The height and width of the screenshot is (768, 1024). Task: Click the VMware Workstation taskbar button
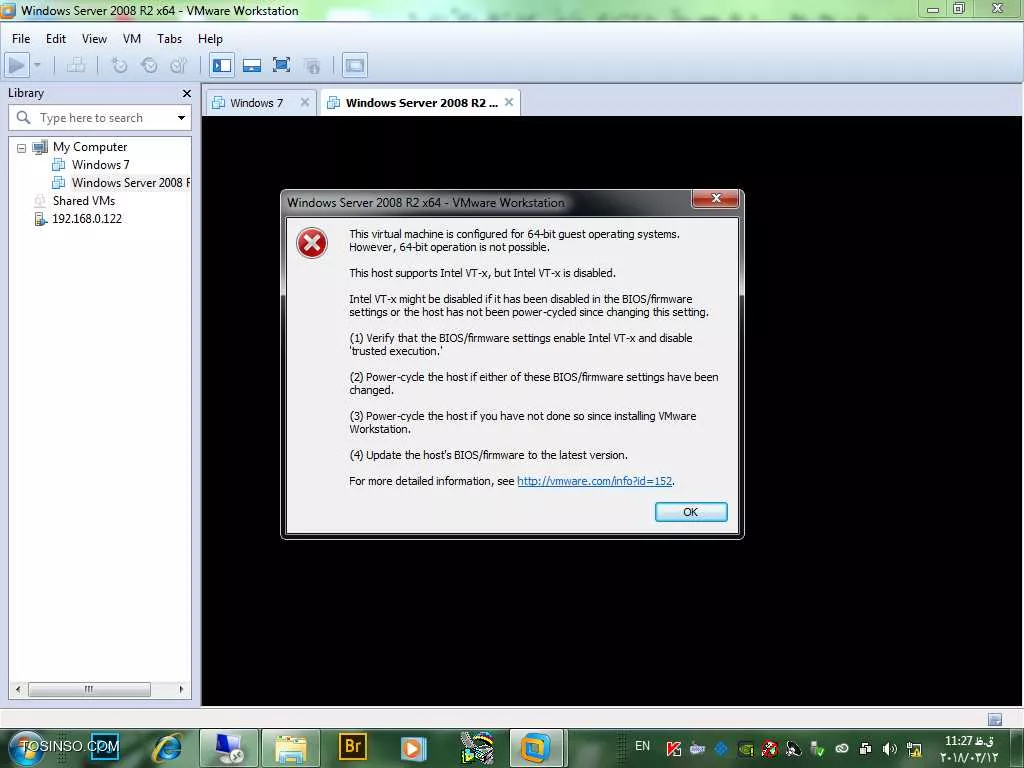click(536, 748)
